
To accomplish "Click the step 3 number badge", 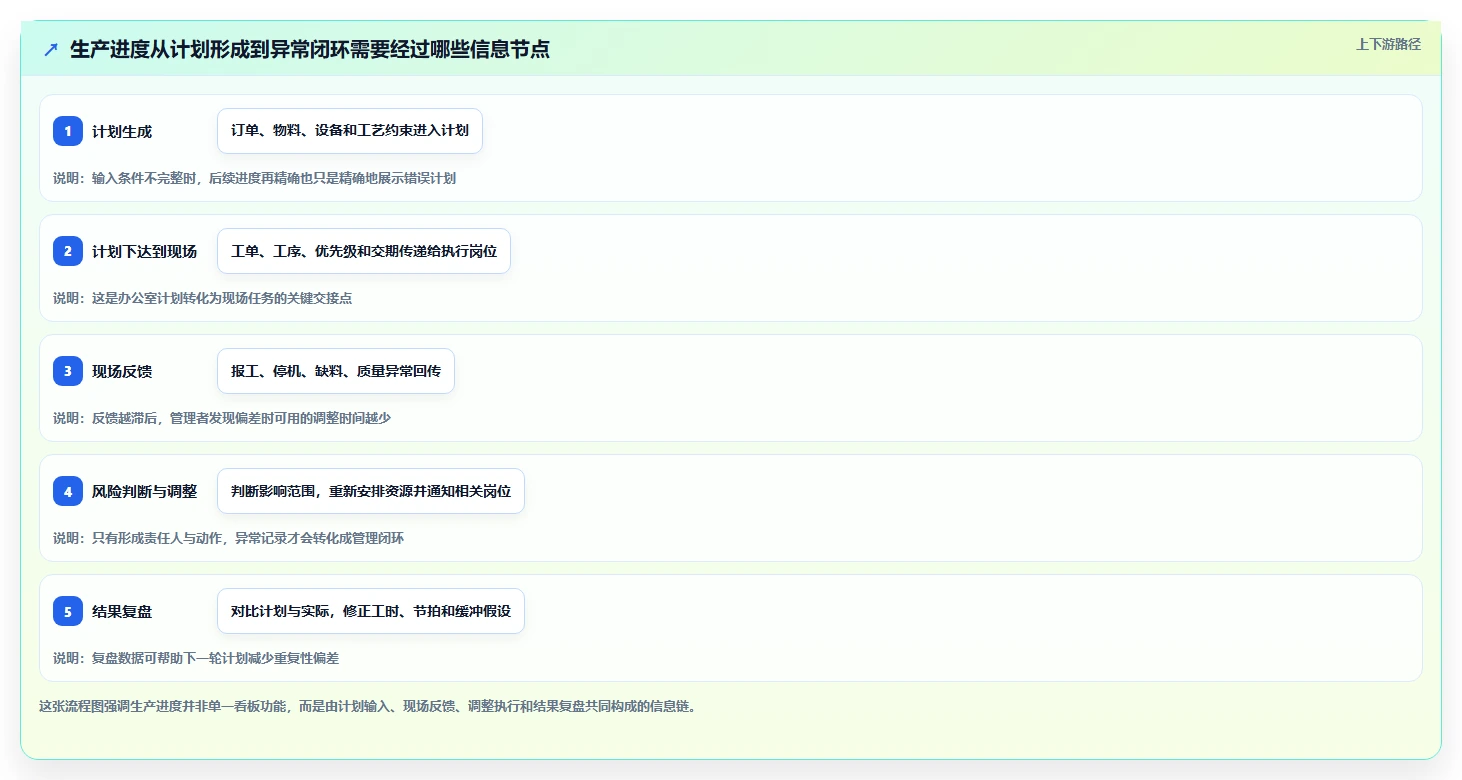I will click(68, 371).
